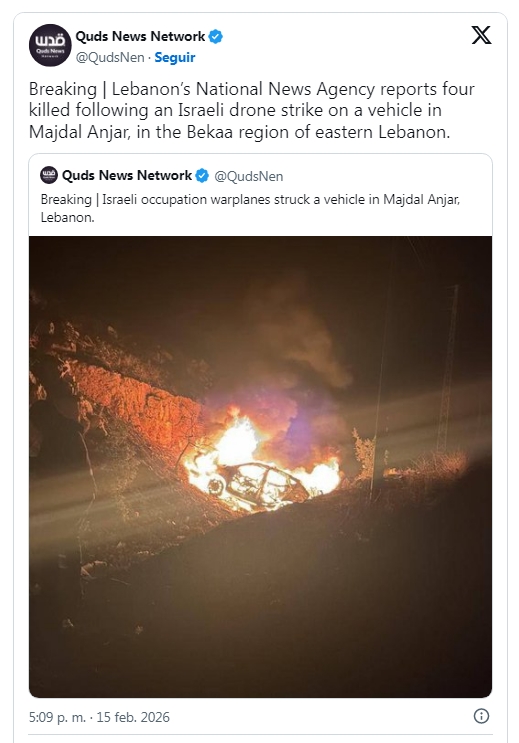
Task: Click the verified badge inside the quoted tweet
Action: [x=202, y=176]
